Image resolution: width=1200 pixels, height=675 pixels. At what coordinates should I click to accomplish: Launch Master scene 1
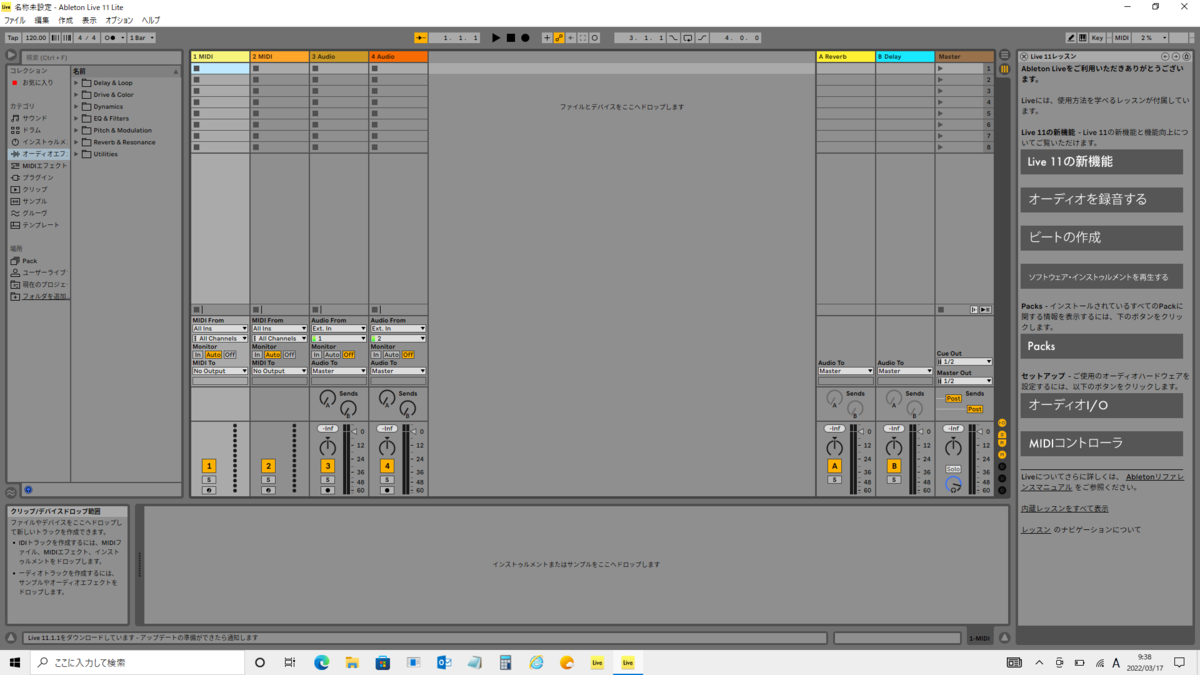click(941, 68)
